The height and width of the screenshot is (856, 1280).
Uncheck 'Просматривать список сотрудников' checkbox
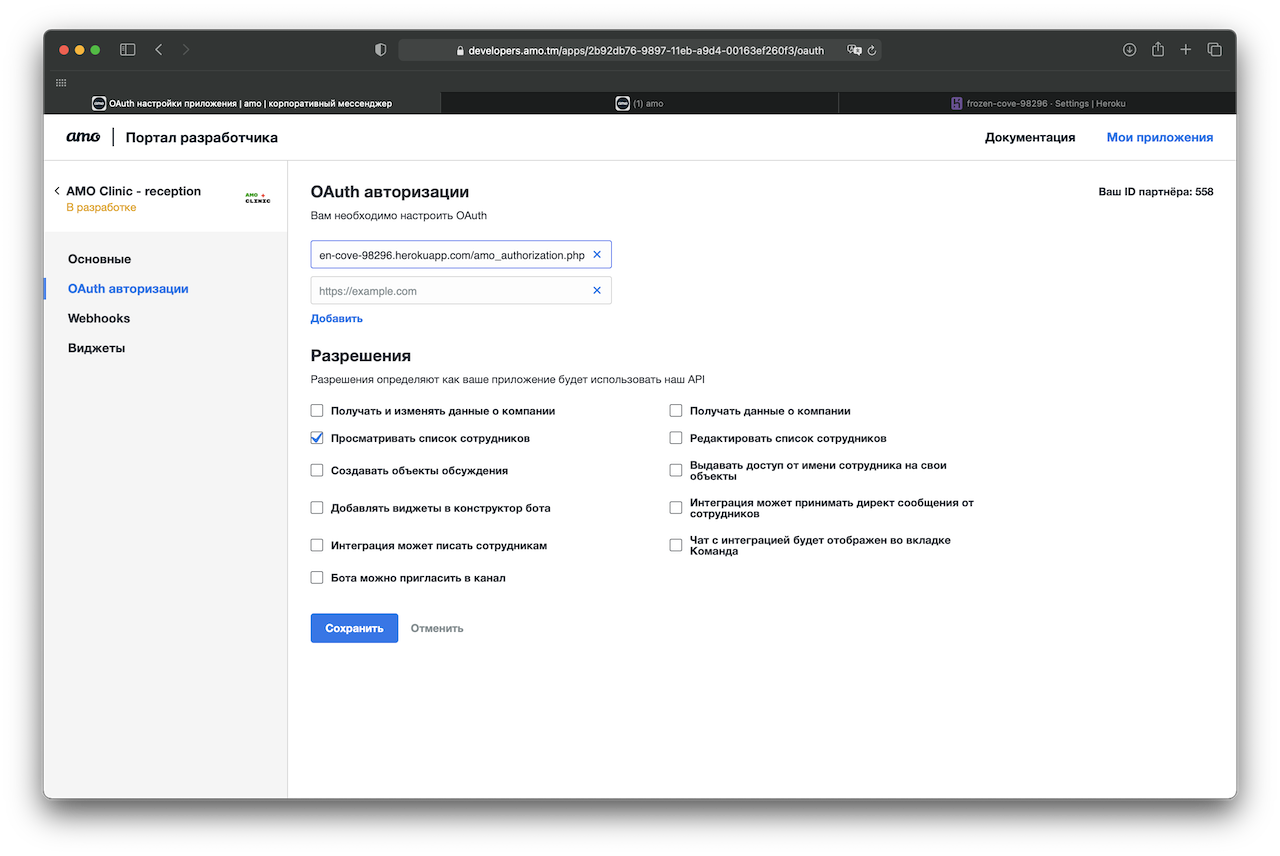pyautogui.click(x=317, y=438)
